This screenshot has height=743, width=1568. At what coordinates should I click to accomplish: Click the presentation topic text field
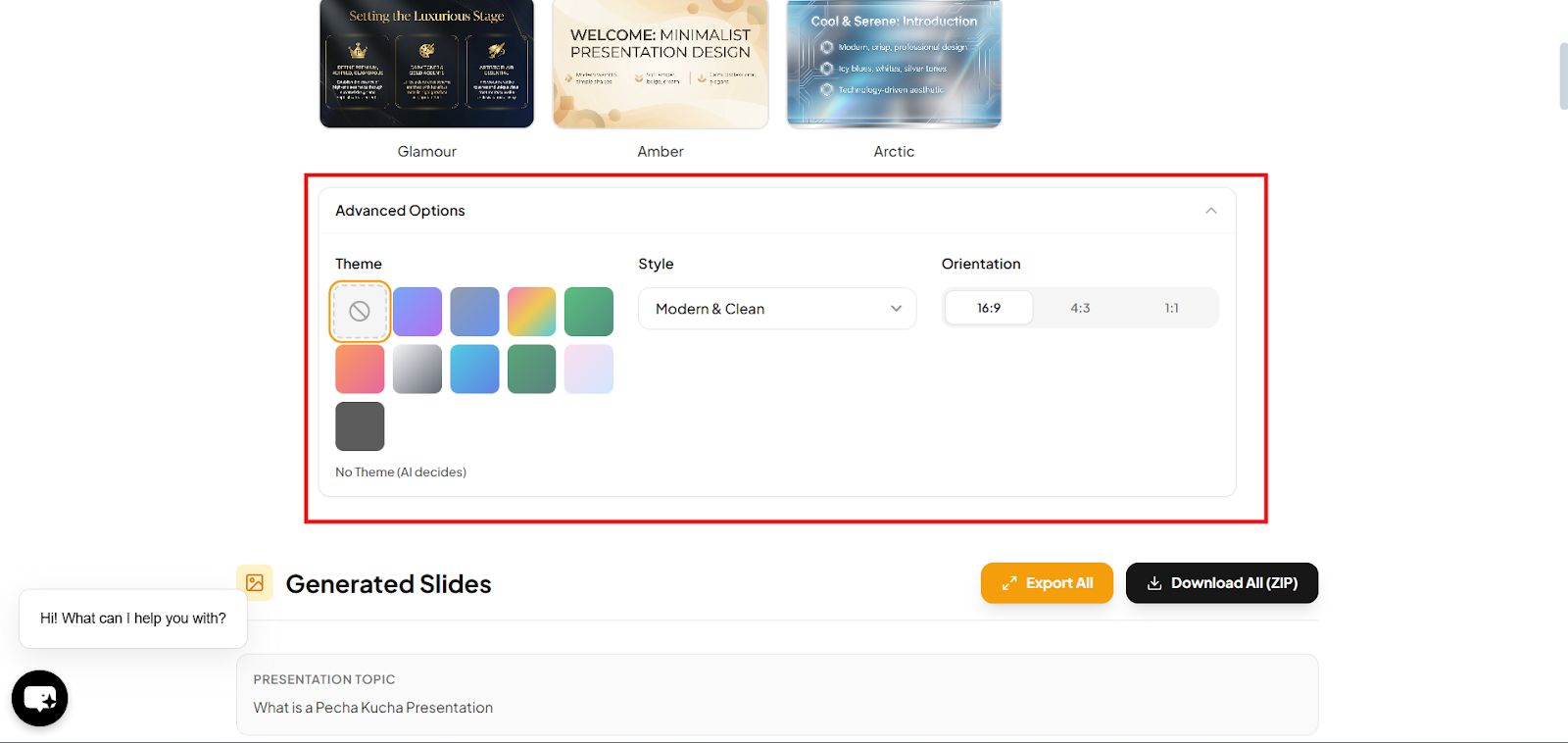[777, 694]
